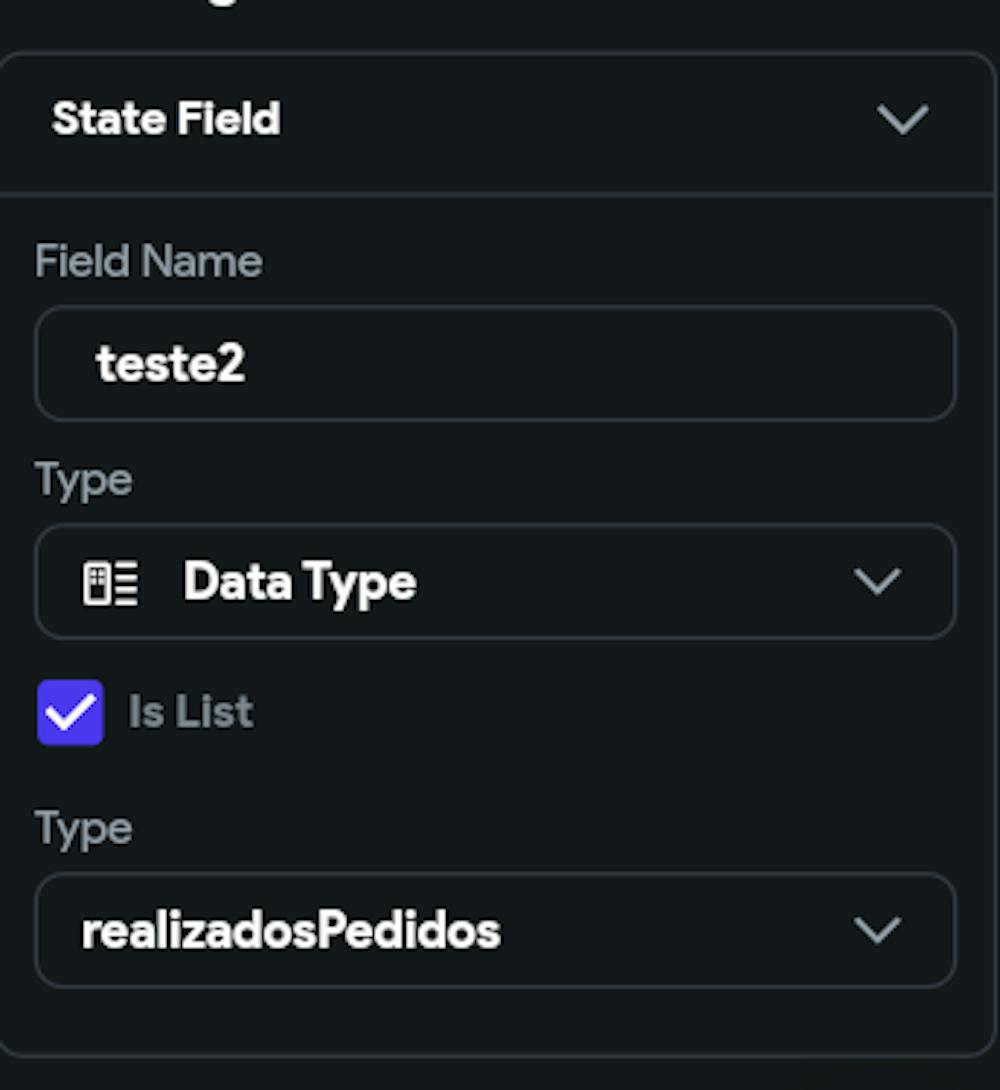The height and width of the screenshot is (1090, 1000).
Task: Open the Data Type dropdown
Action: [x=495, y=582]
